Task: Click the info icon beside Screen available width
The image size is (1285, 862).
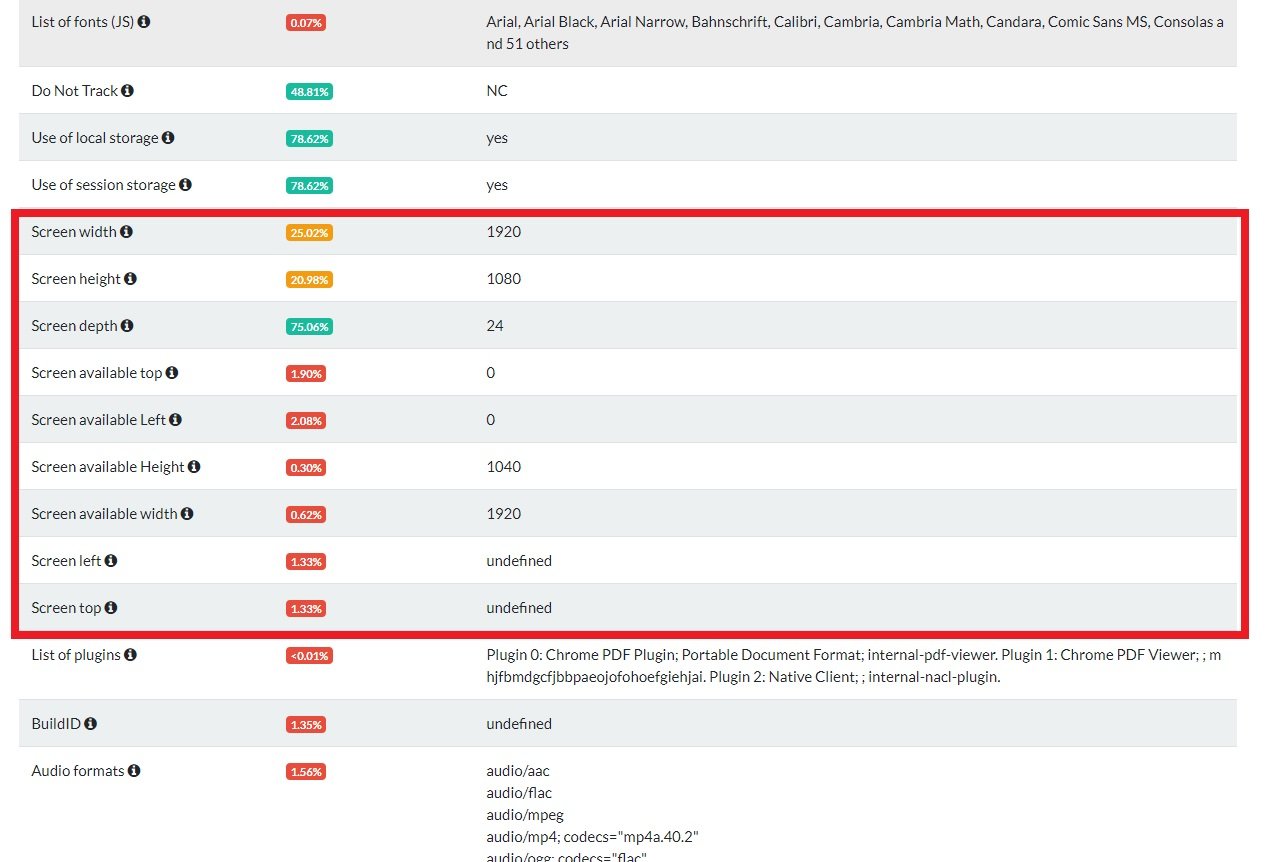Action: coord(187,514)
